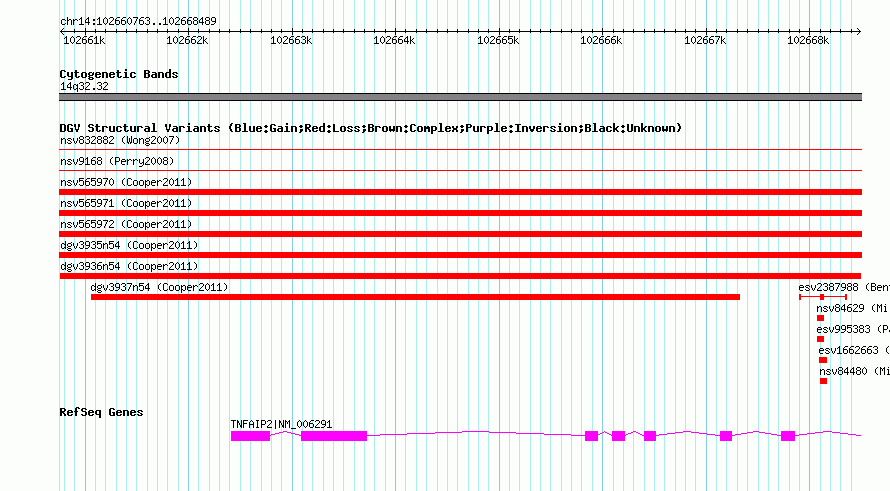Click the 102667k ruler tick label

(x=705, y=40)
